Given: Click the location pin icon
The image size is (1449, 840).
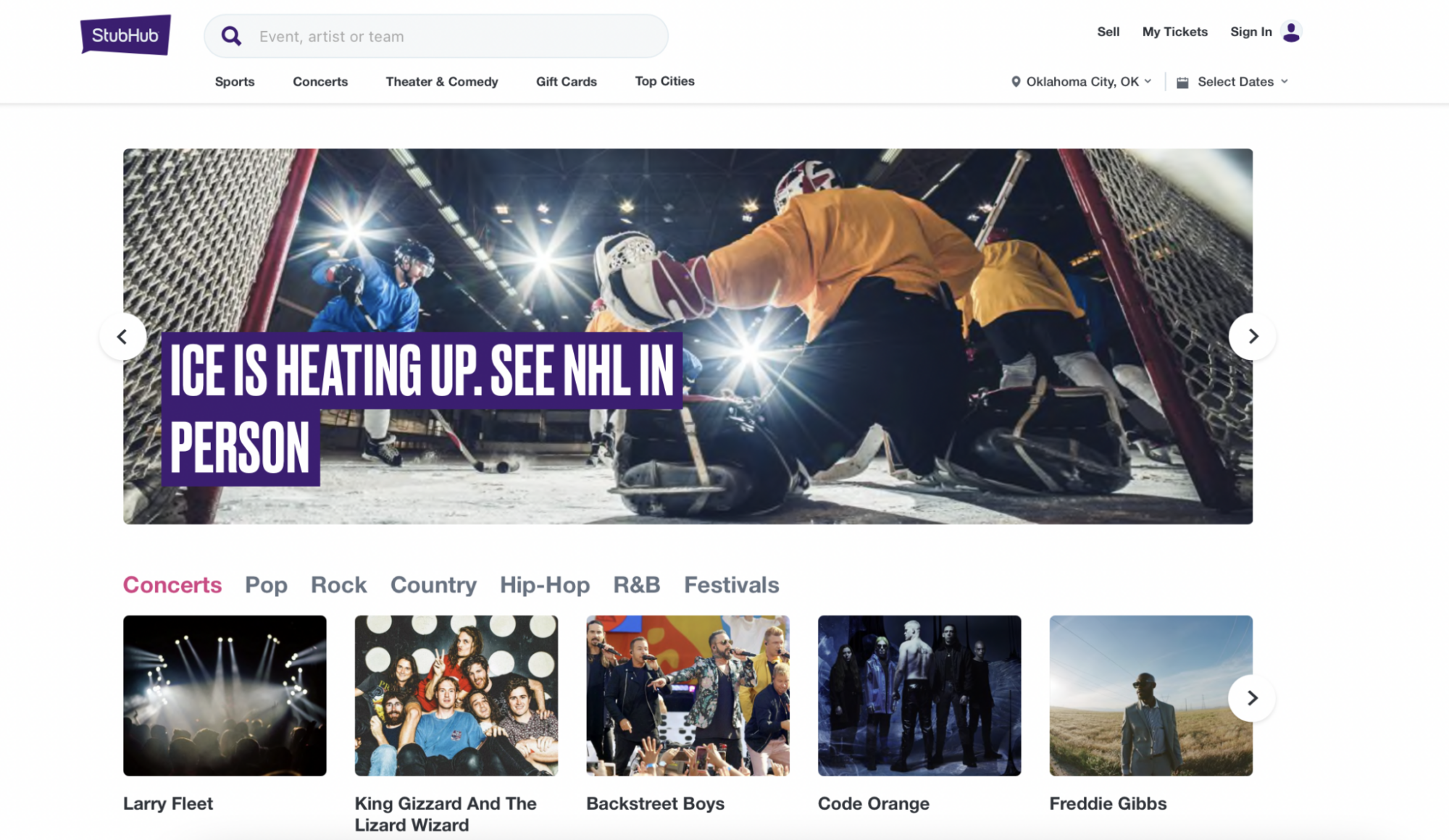Looking at the screenshot, I should (1016, 82).
